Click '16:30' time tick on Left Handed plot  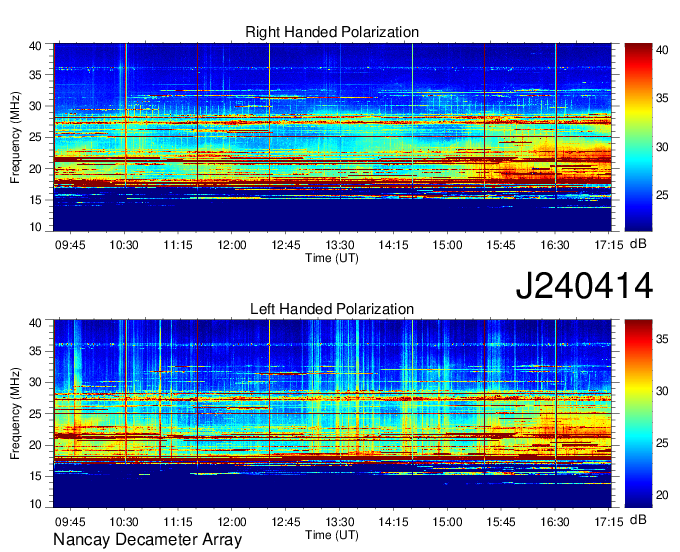[555, 522]
